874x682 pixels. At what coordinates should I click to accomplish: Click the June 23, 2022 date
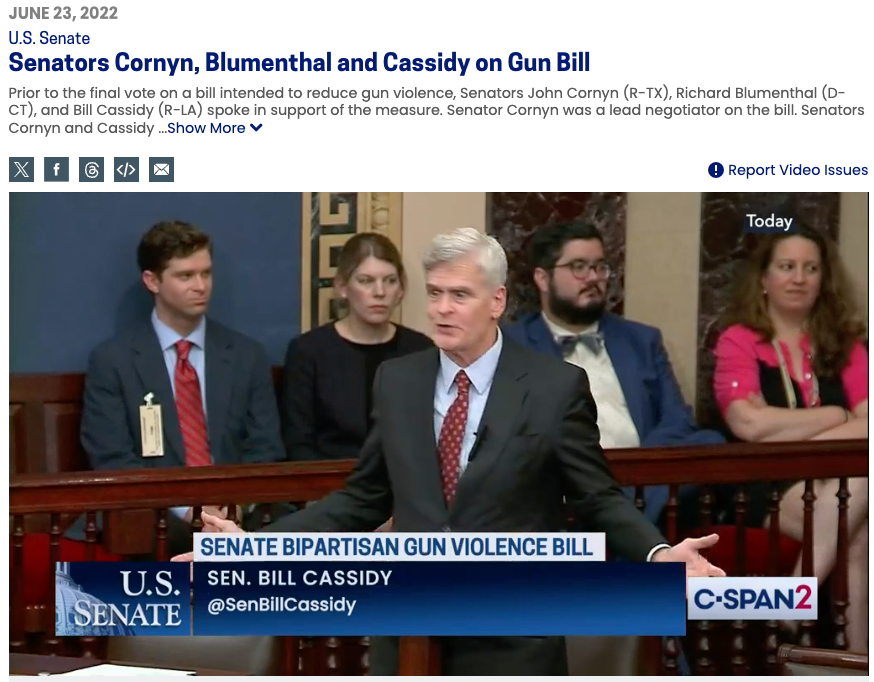(x=63, y=13)
